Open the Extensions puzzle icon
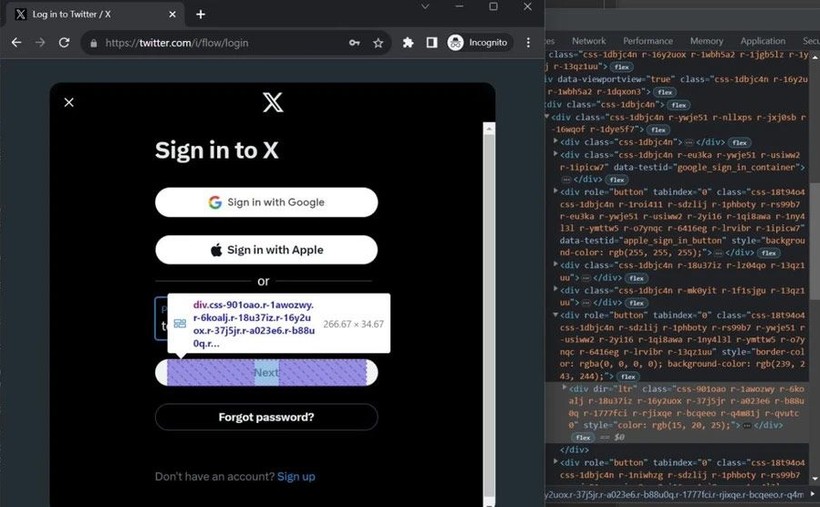This screenshot has width=820, height=507. (408, 42)
